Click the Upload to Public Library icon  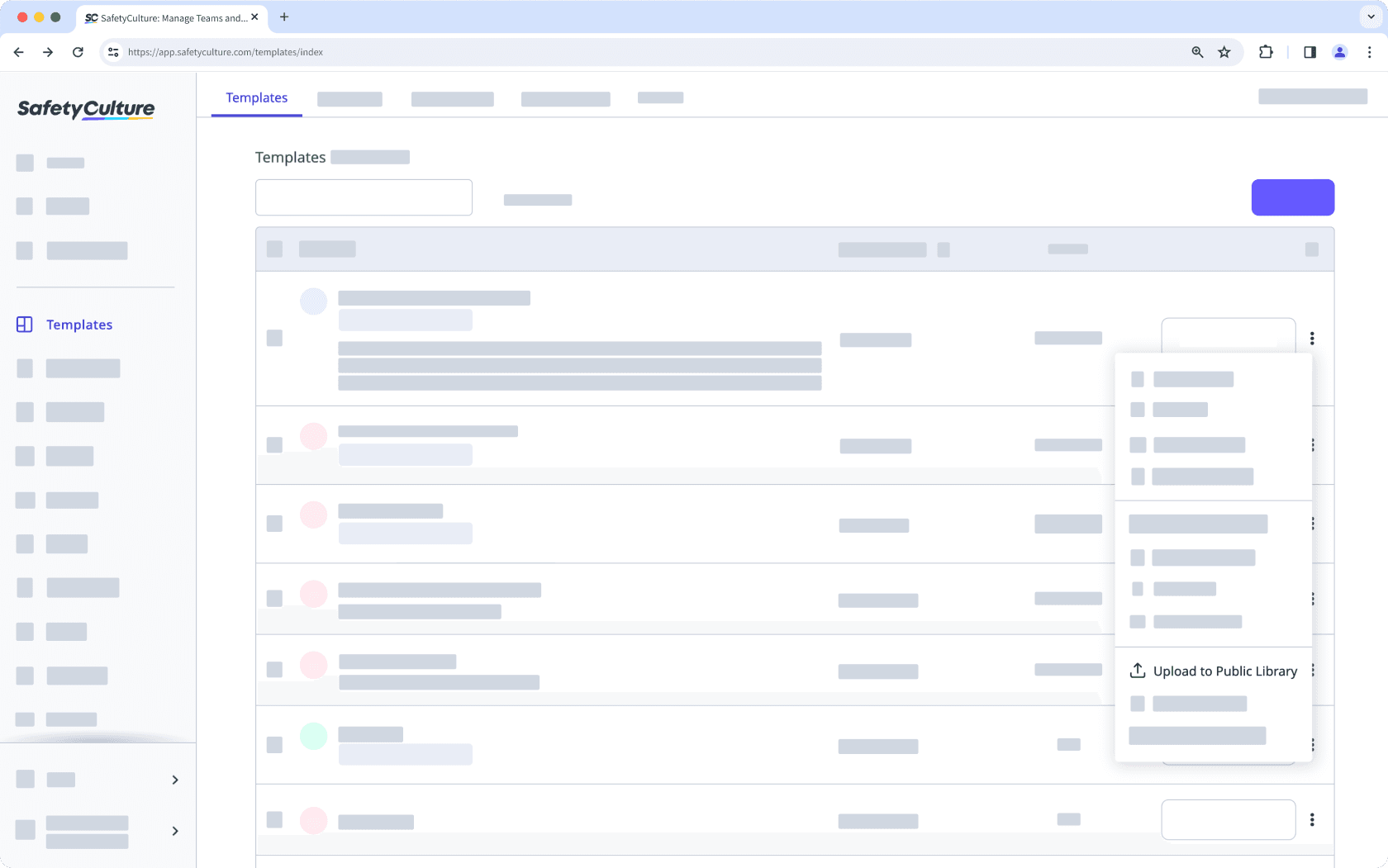[1138, 671]
